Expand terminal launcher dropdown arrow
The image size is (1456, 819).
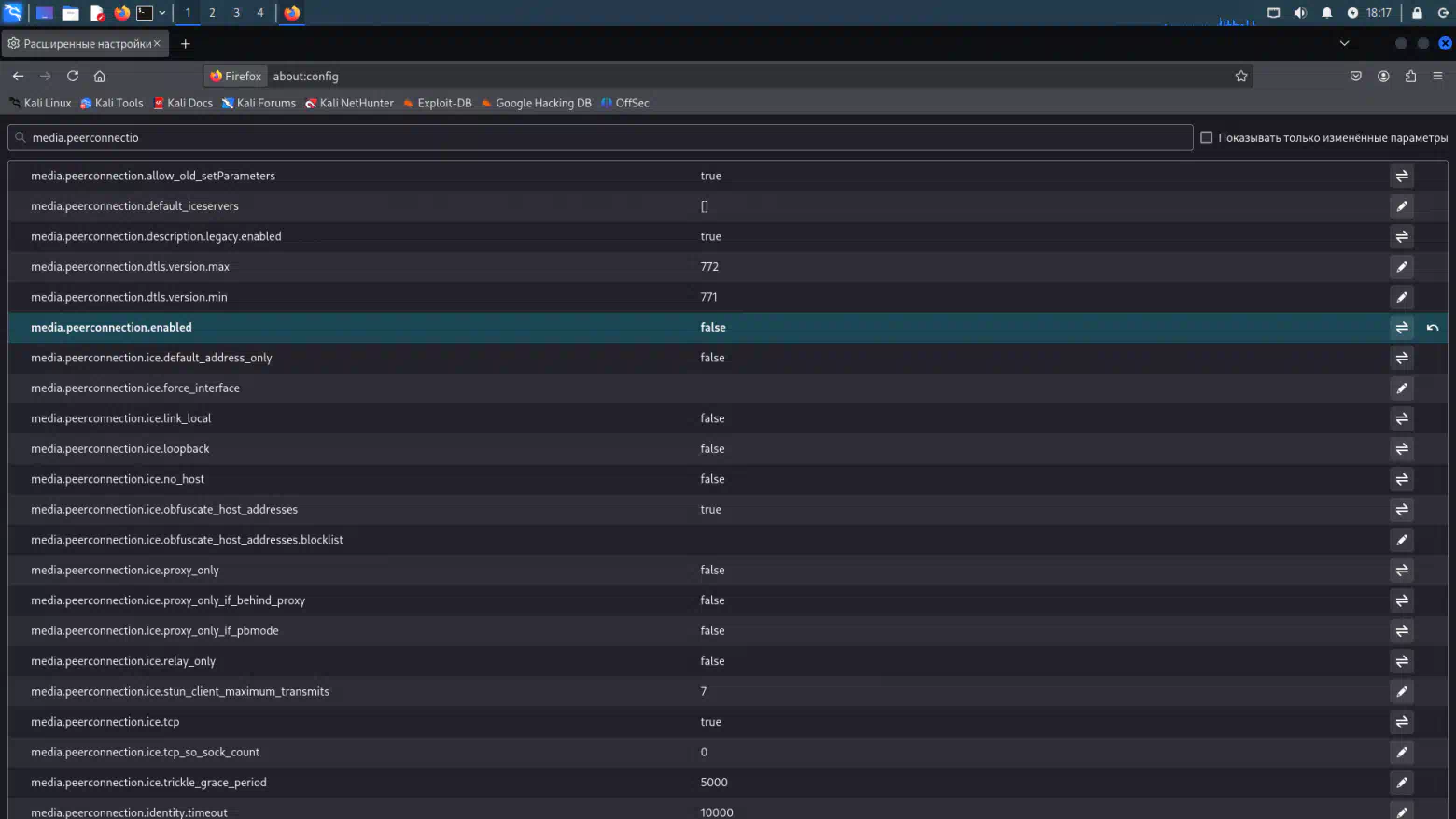[162, 13]
